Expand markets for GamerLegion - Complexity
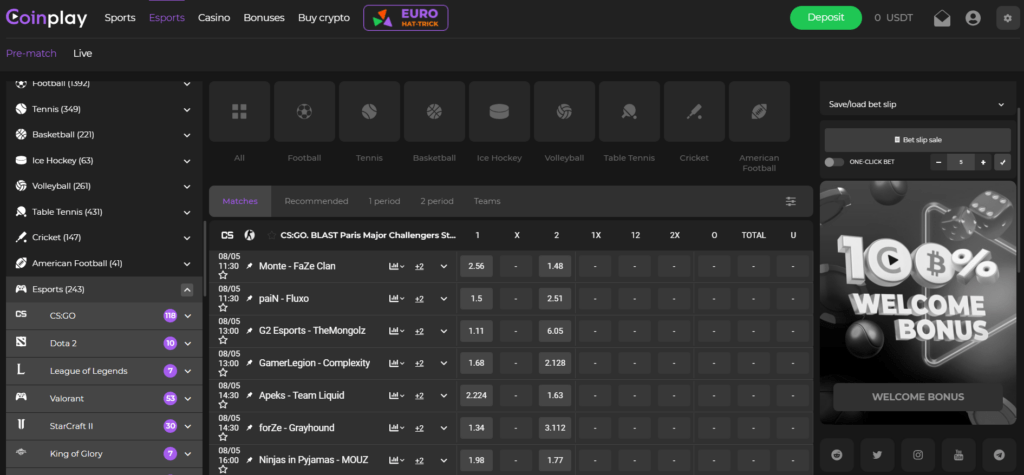The image size is (1024, 475). [x=444, y=363]
